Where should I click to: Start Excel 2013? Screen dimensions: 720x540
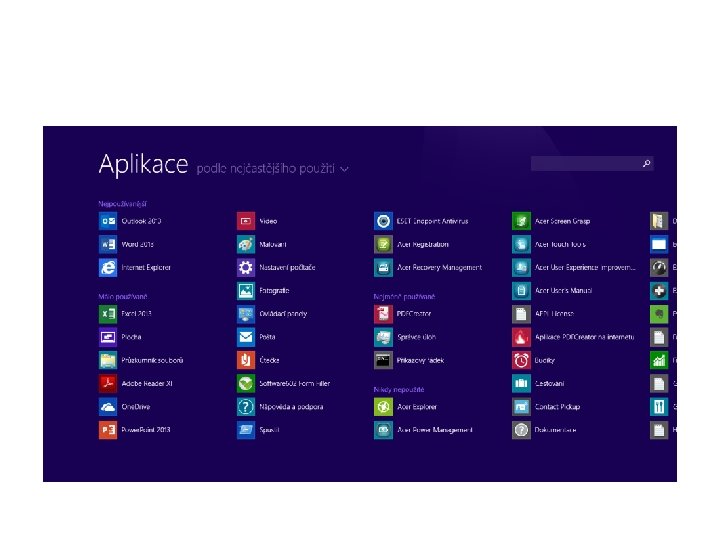click(125, 314)
